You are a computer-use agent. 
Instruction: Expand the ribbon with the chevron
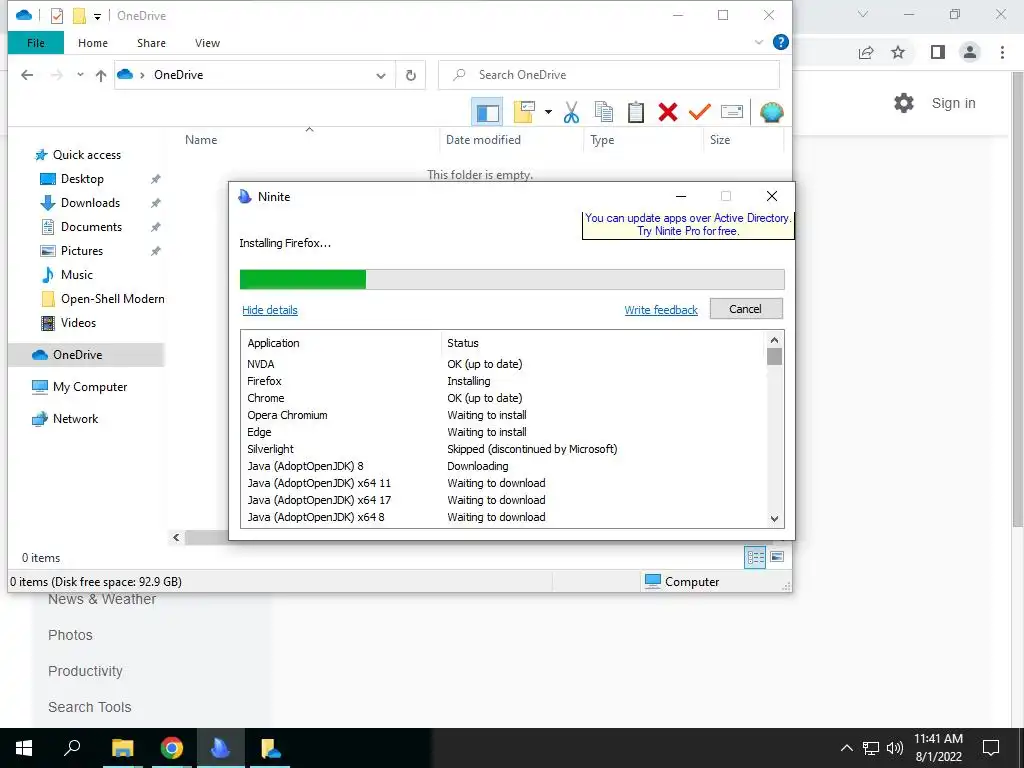[758, 42]
